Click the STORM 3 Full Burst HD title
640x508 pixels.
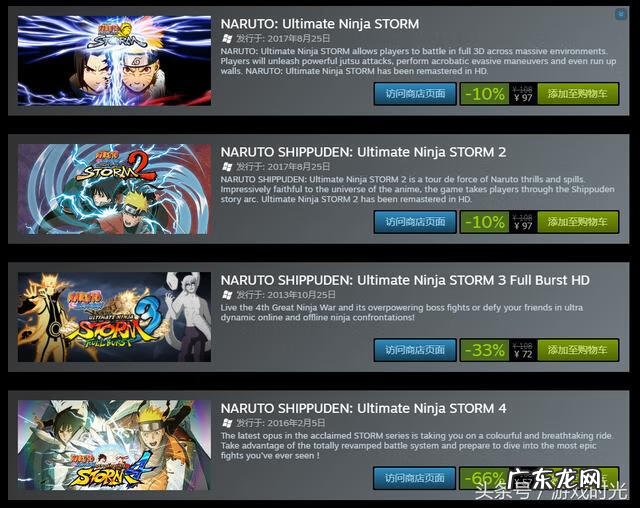[x=405, y=280]
